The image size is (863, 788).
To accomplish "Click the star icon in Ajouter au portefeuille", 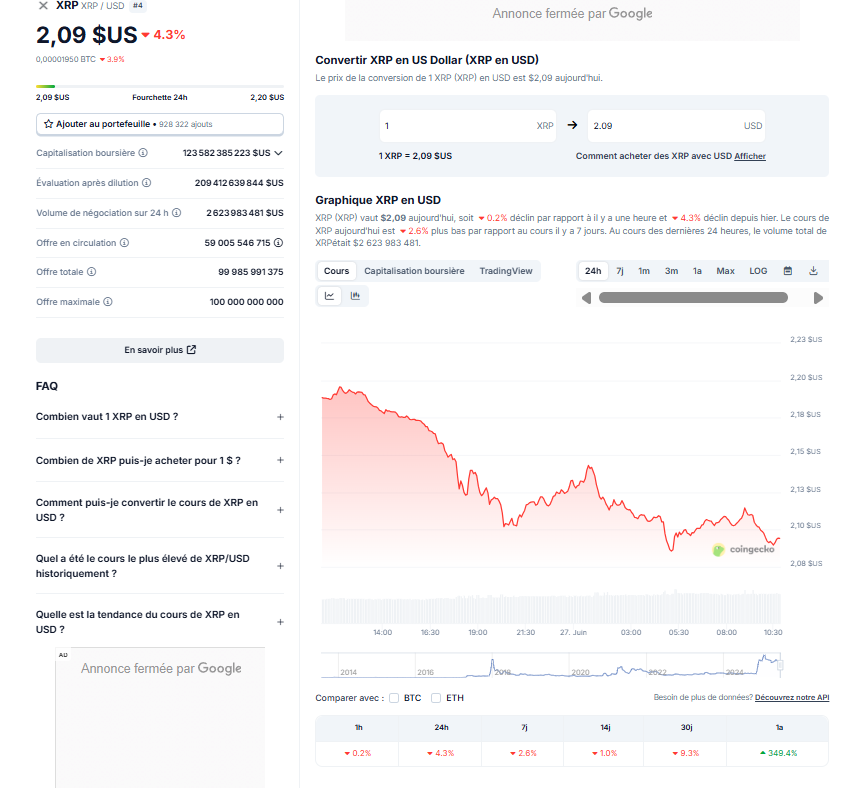I will click(48, 124).
